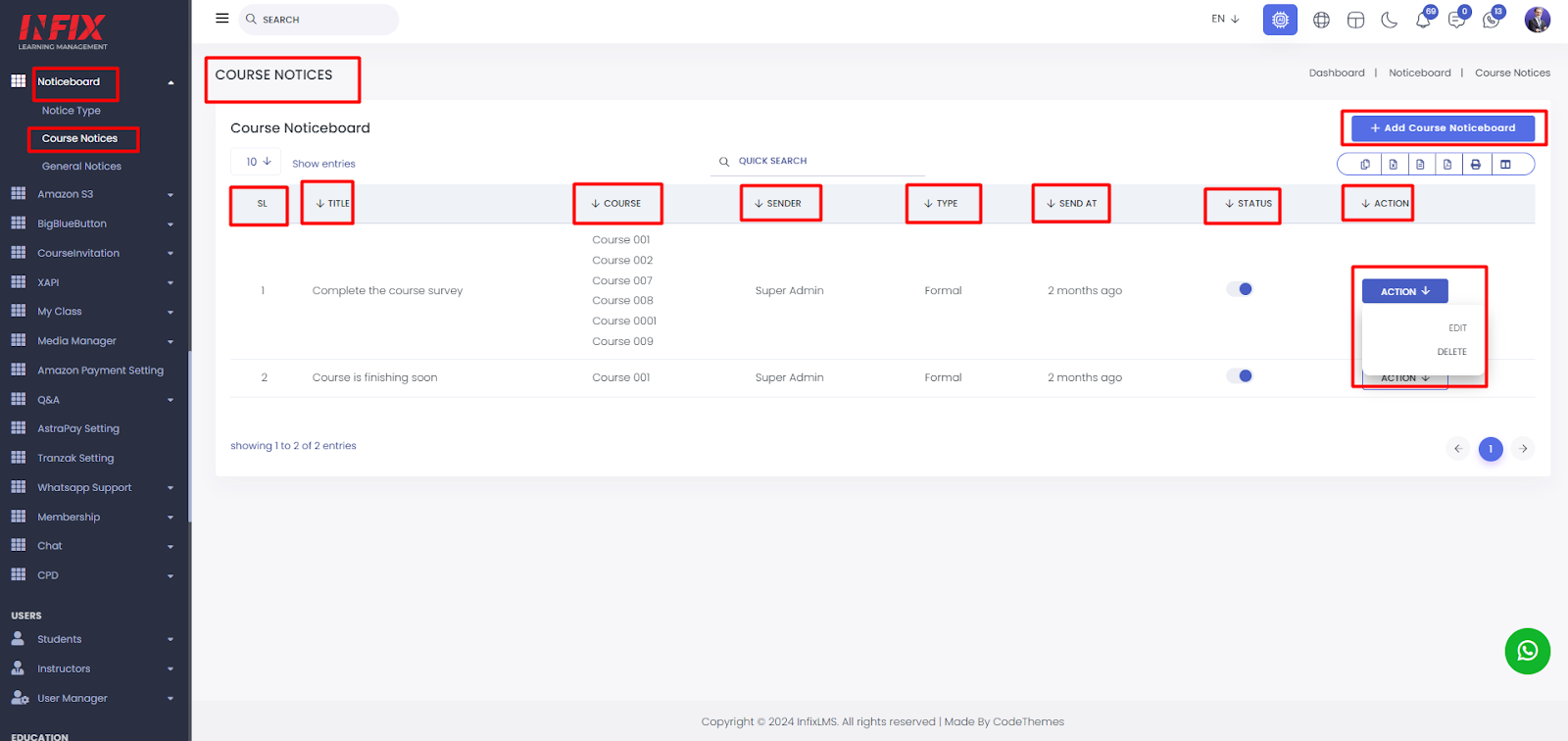Choose DELETE from the action menu
This screenshot has height=741, width=1568.
(x=1451, y=352)
